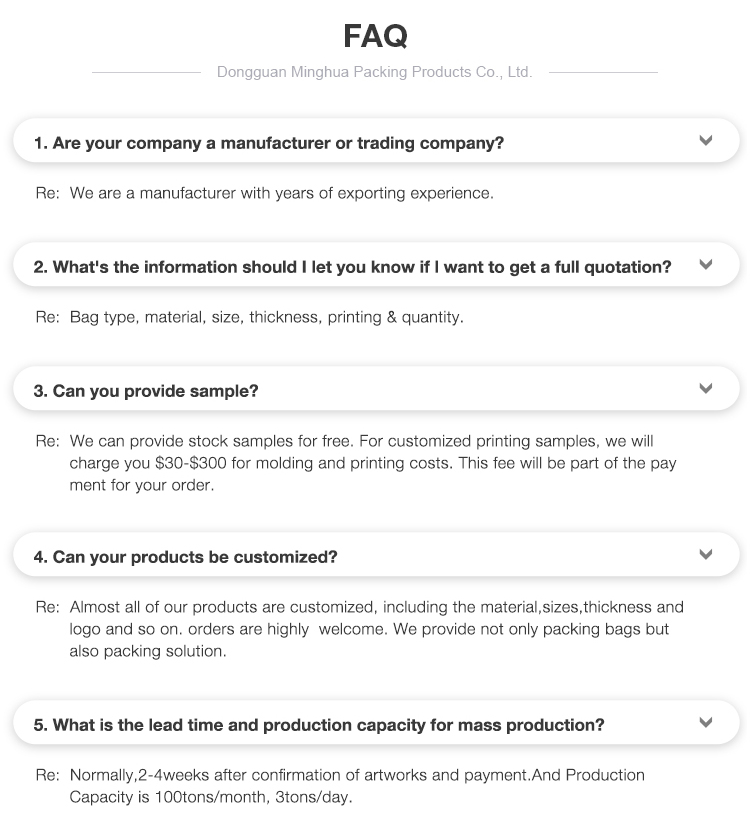Click the FAQ page heading
Viewport: 750px width, 830px height.
coord(375,36)
